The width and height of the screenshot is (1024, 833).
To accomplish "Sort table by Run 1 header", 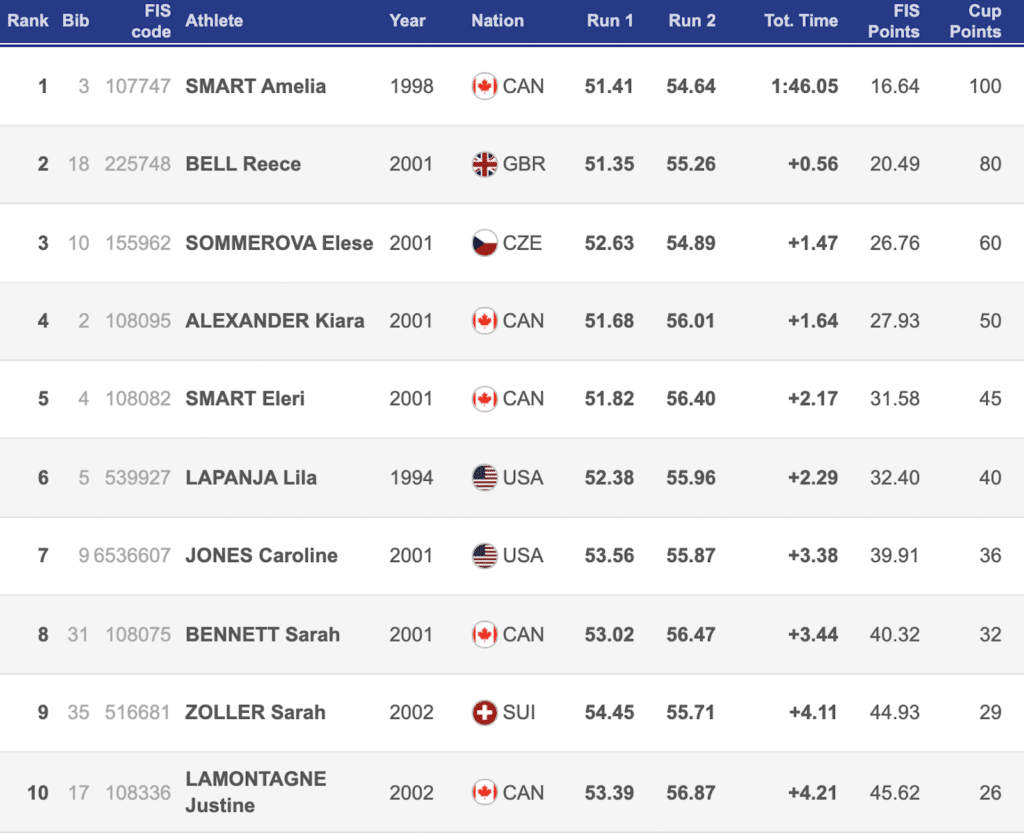I will coord(609,20).
